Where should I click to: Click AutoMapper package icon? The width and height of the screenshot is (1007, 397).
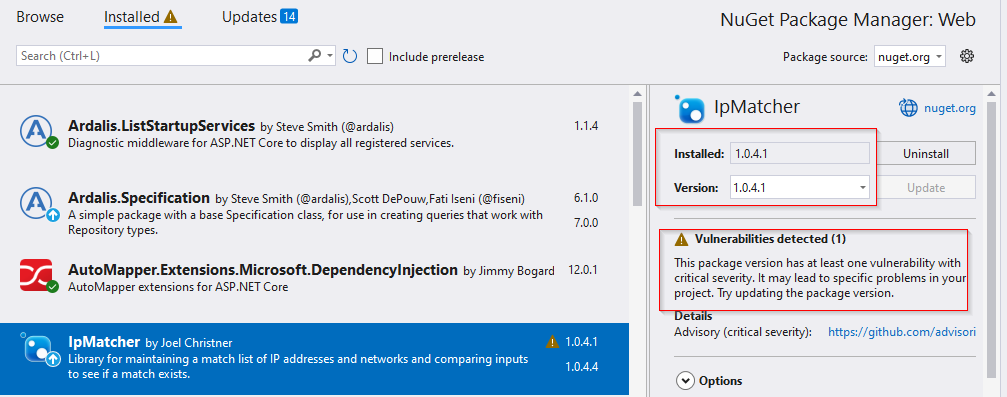[39, 276]
